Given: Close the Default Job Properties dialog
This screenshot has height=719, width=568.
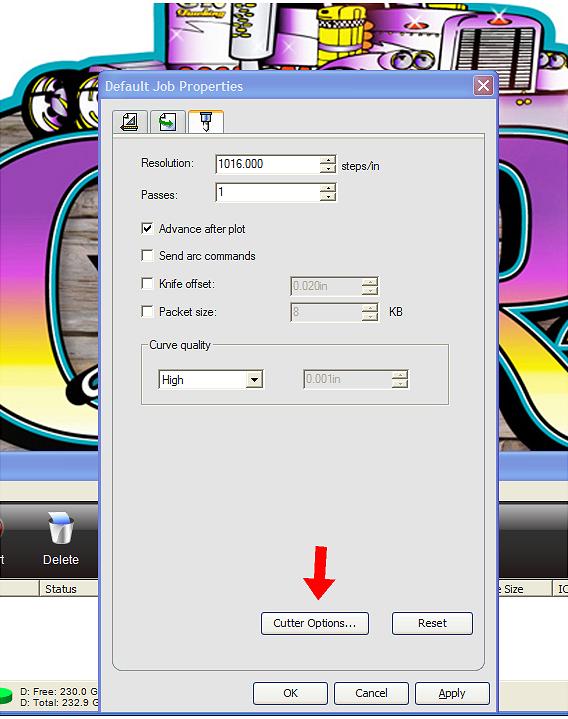Looking at the screenshot, I should (483, 86).
